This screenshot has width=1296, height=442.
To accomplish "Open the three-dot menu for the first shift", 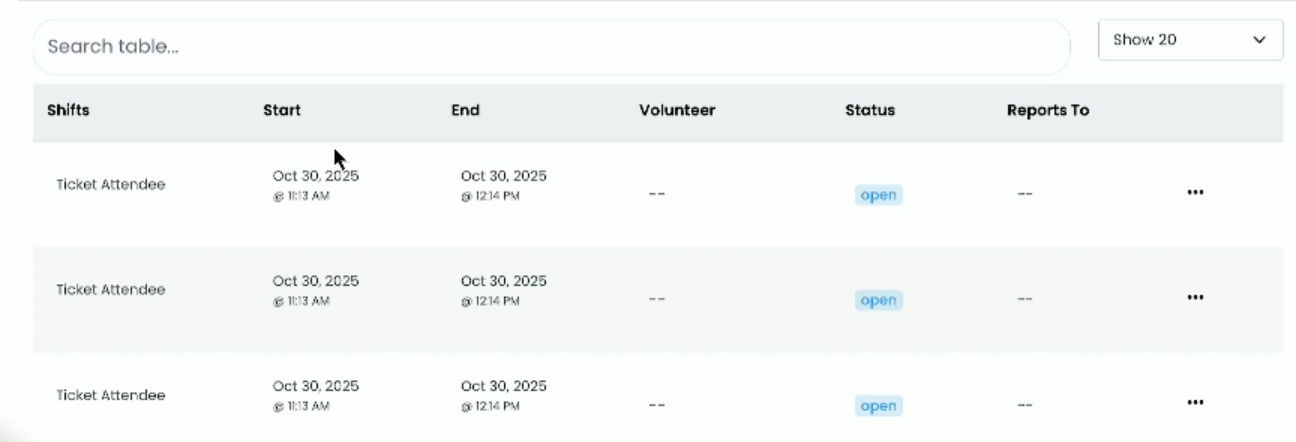I will [1194, 193].
